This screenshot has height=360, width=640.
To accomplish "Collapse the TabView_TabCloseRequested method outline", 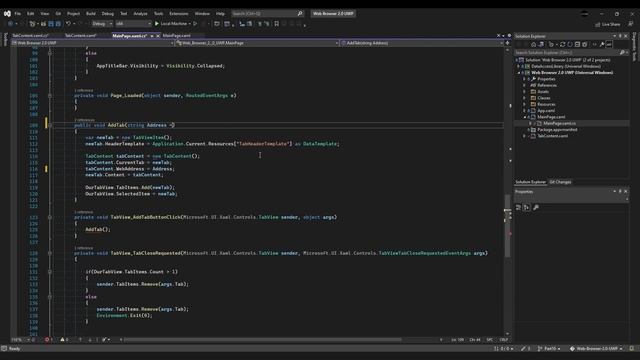I will coord(50,253).
